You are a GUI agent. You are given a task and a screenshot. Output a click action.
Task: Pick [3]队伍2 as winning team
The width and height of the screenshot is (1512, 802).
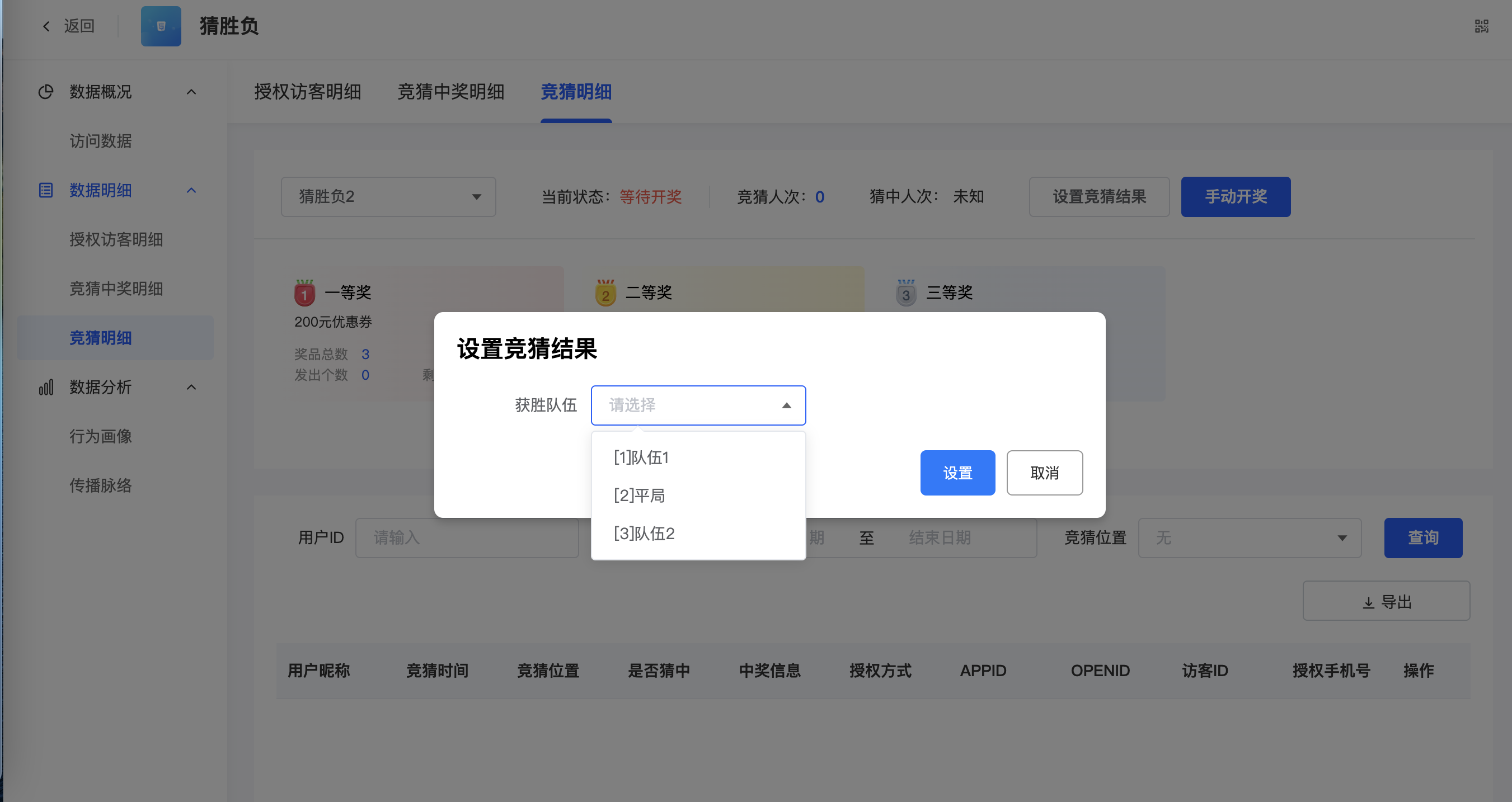(644, 534)
